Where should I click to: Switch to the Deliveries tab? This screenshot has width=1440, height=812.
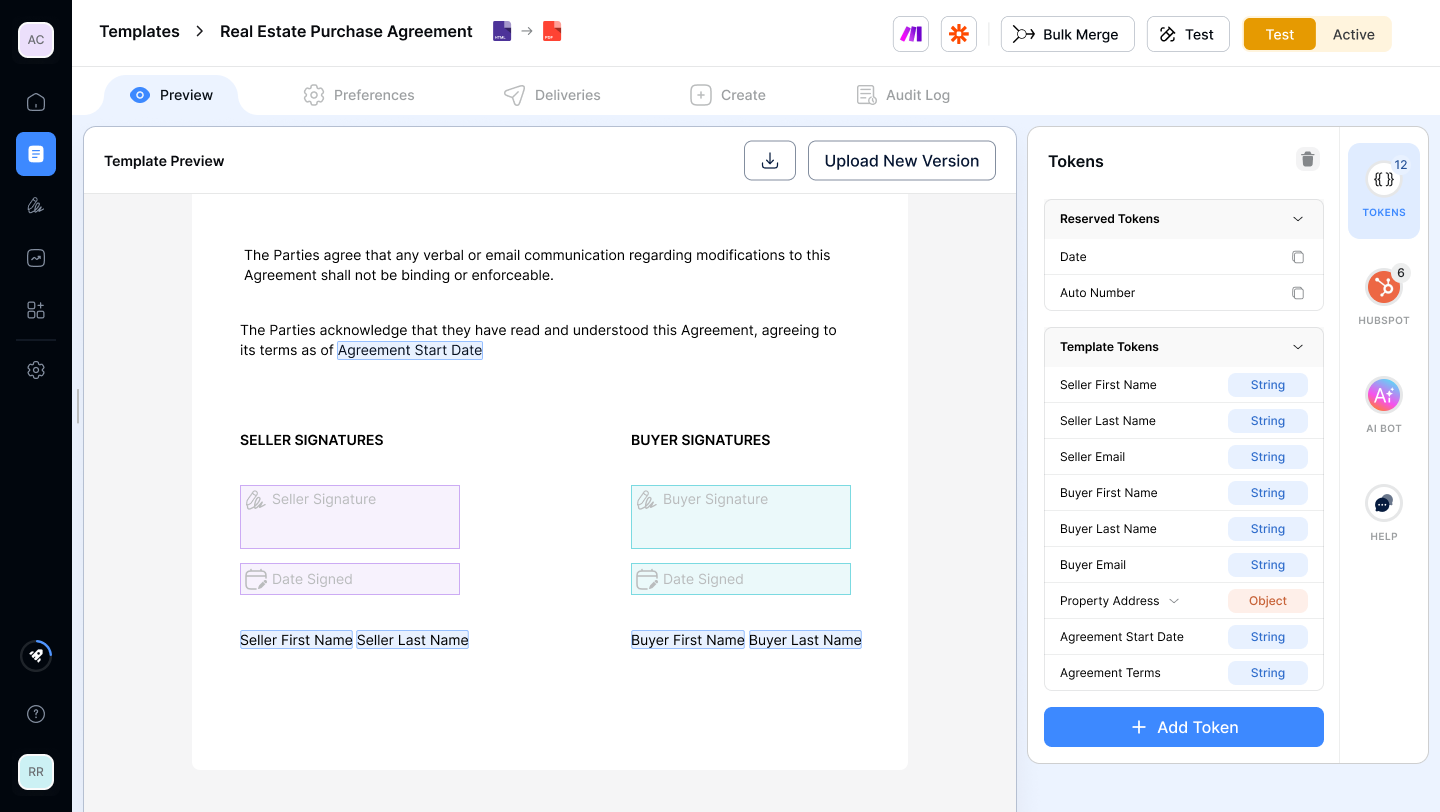(x=552, y=94)
